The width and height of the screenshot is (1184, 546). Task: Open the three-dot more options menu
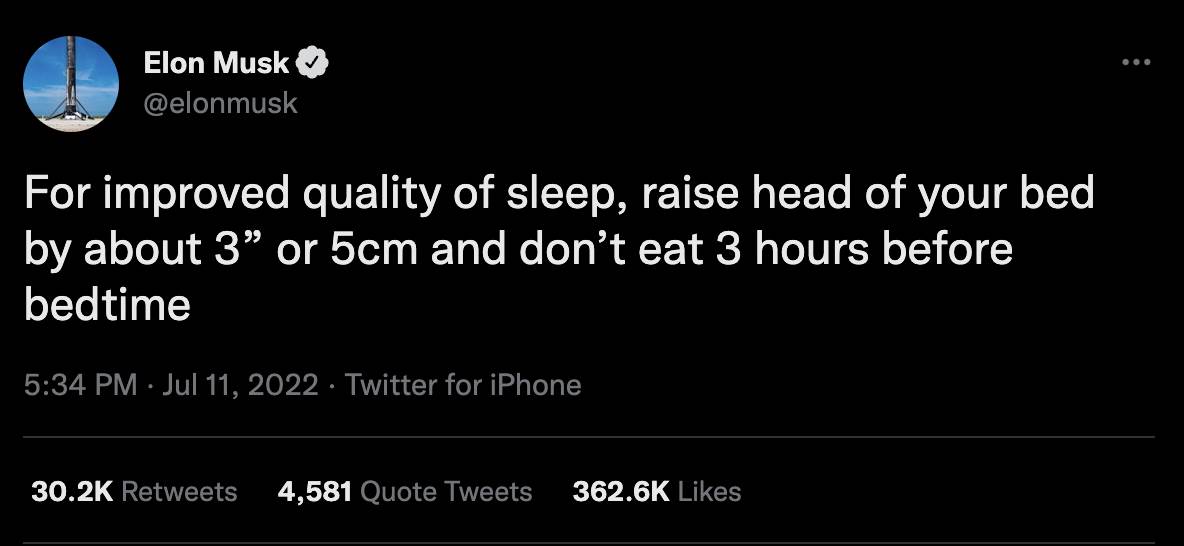(1137, 63)
